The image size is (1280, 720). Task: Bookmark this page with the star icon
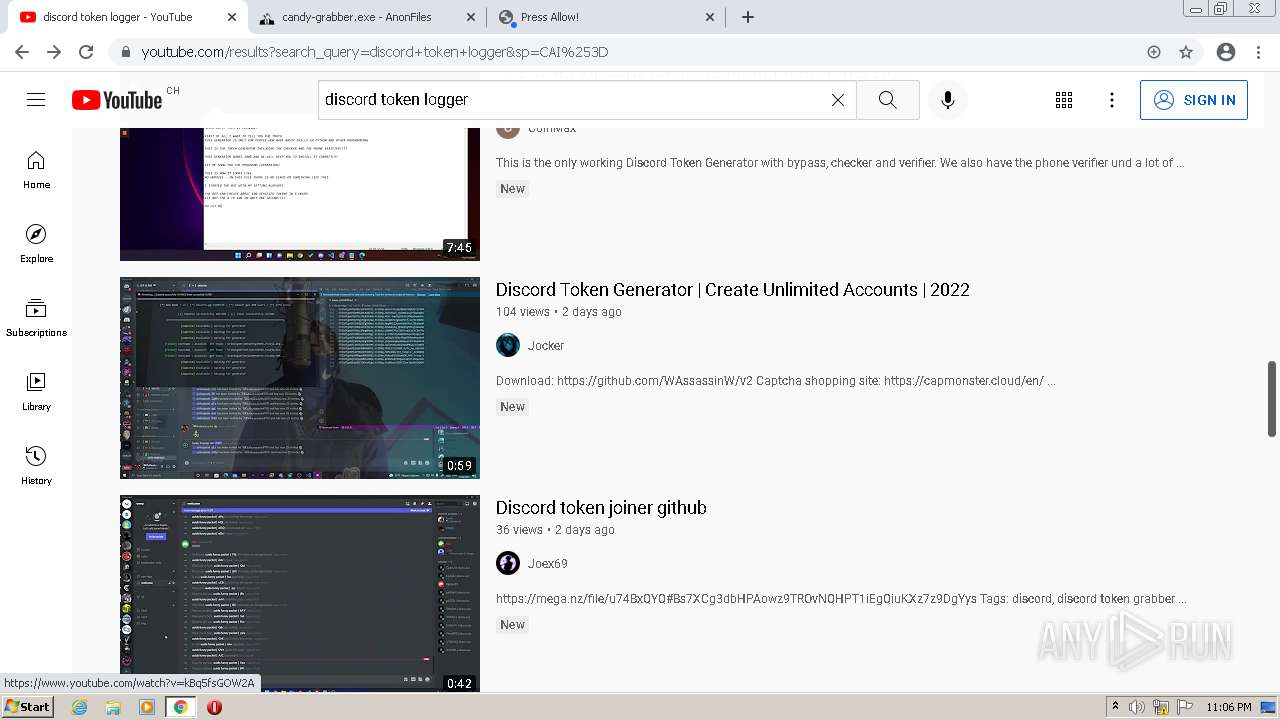1186,52
